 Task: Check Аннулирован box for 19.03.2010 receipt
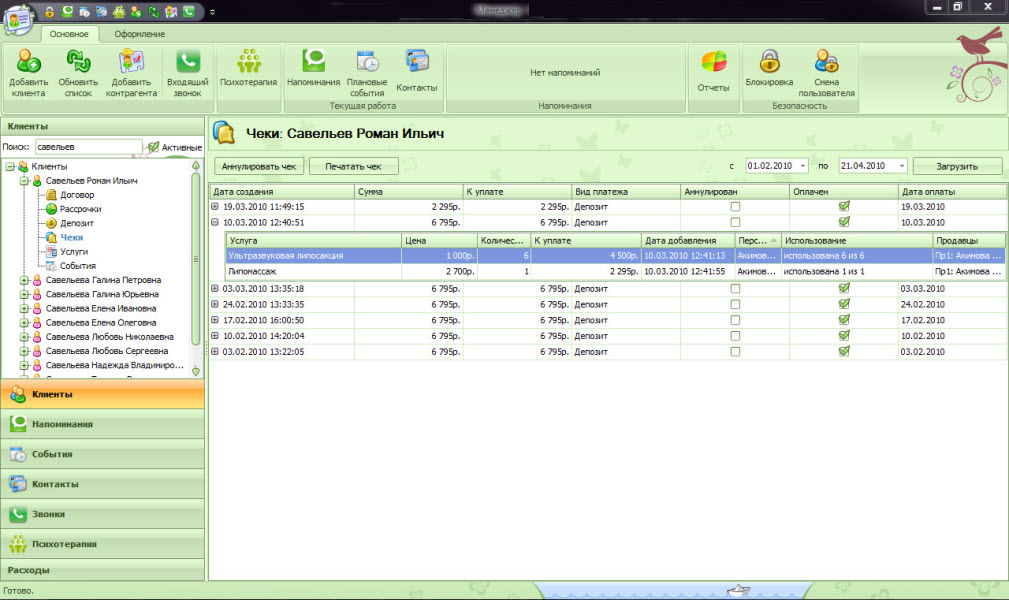click(x=736, y=207)
